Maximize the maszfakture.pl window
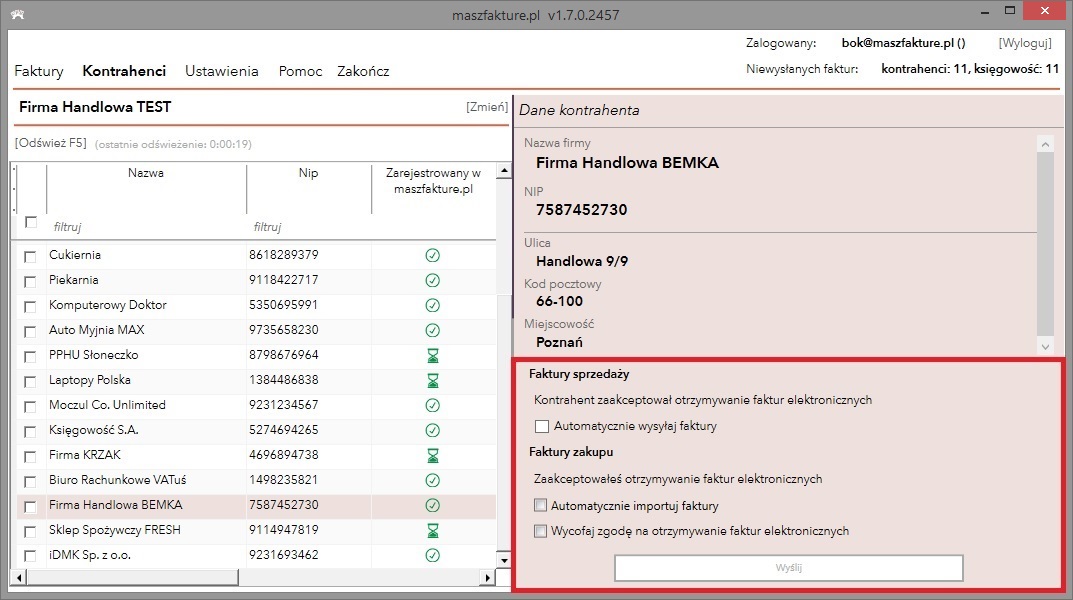The width and height of the screenshot is (1073, 600). tap(1009, 11)
